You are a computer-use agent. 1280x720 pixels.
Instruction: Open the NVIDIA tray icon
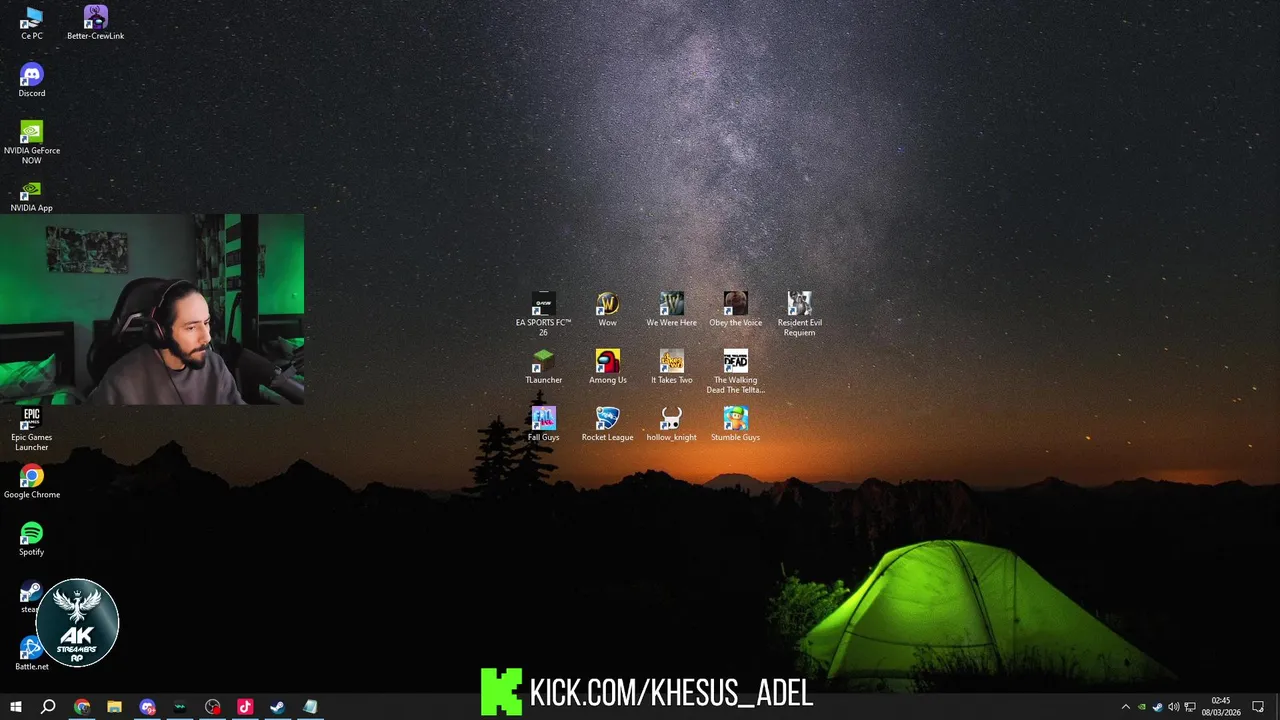[x=1141, y=707]
